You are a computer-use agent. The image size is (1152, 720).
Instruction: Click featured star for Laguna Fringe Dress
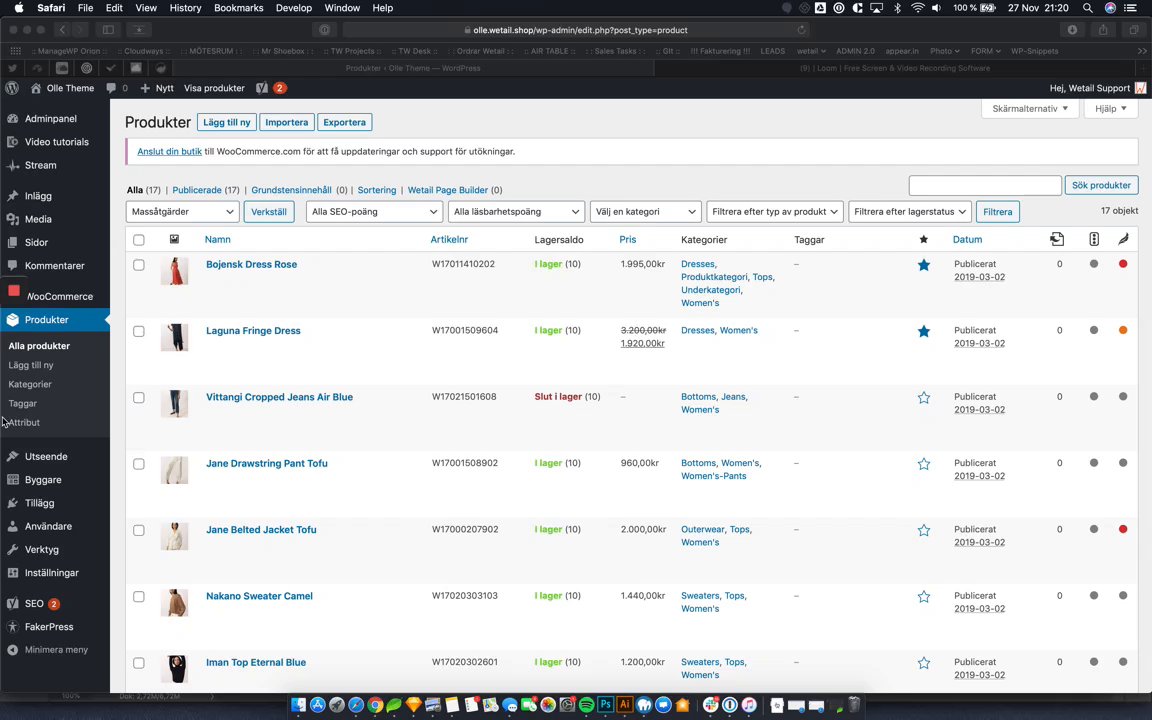924,331
